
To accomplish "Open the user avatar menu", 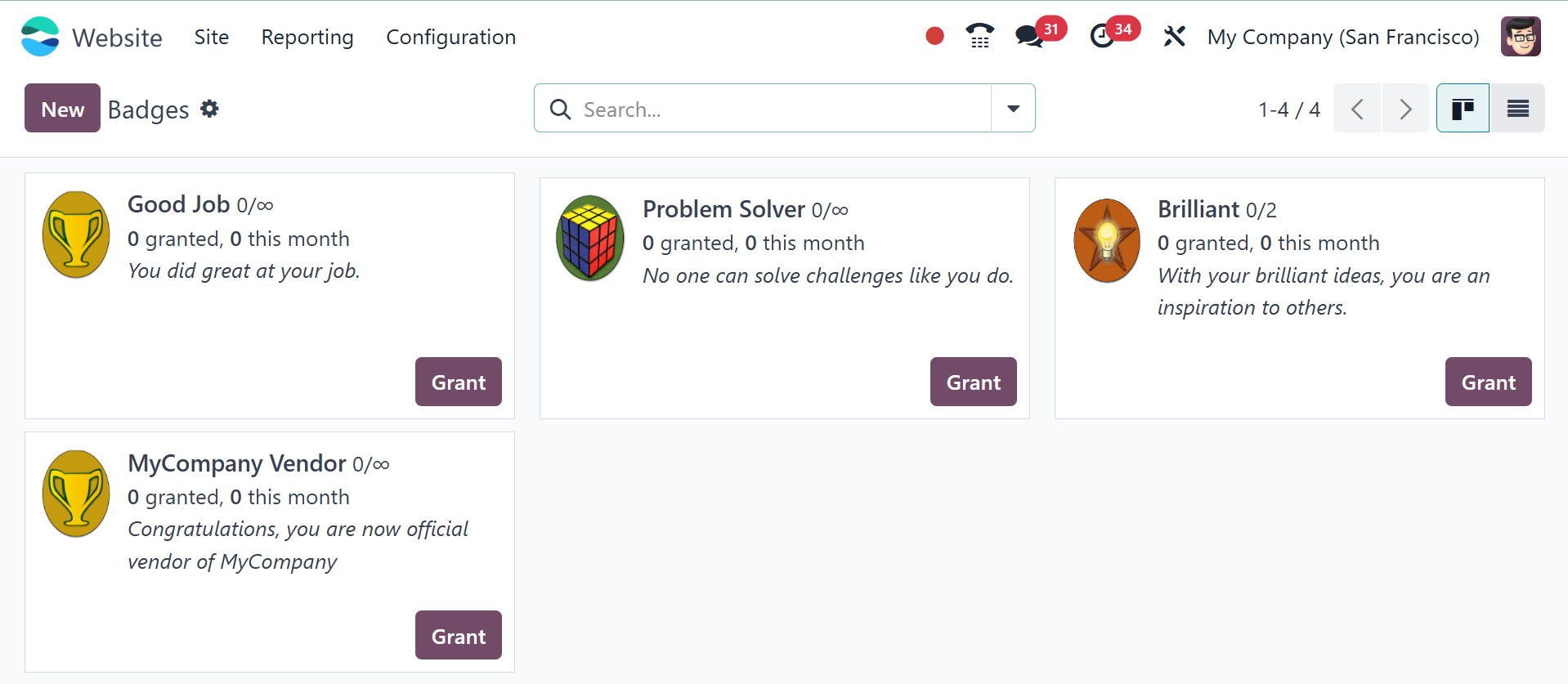I will (1521, 37).
